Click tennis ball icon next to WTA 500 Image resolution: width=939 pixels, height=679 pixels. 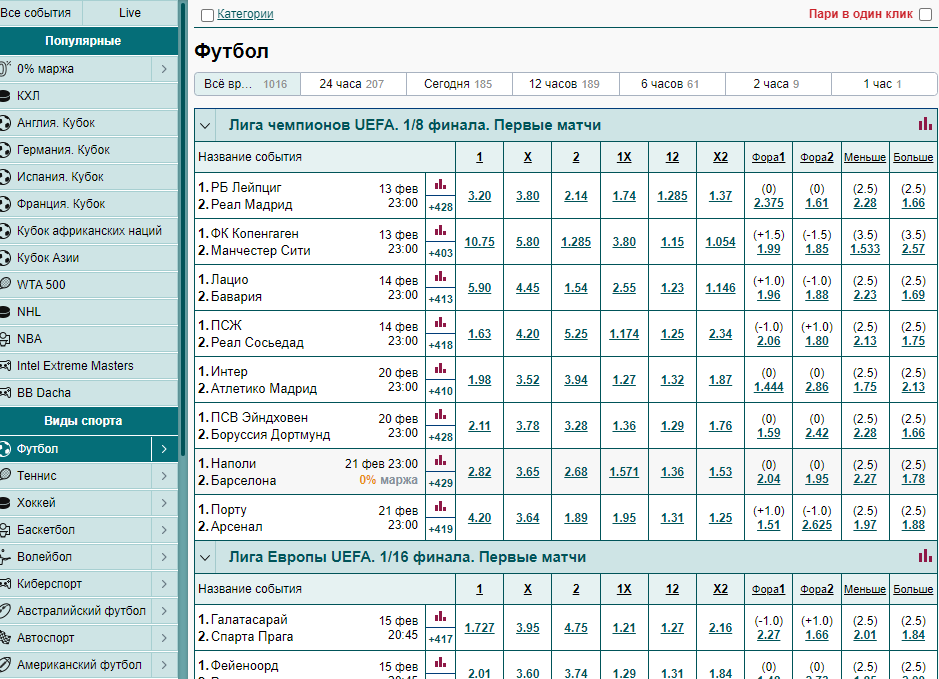[x=5, y=284]
